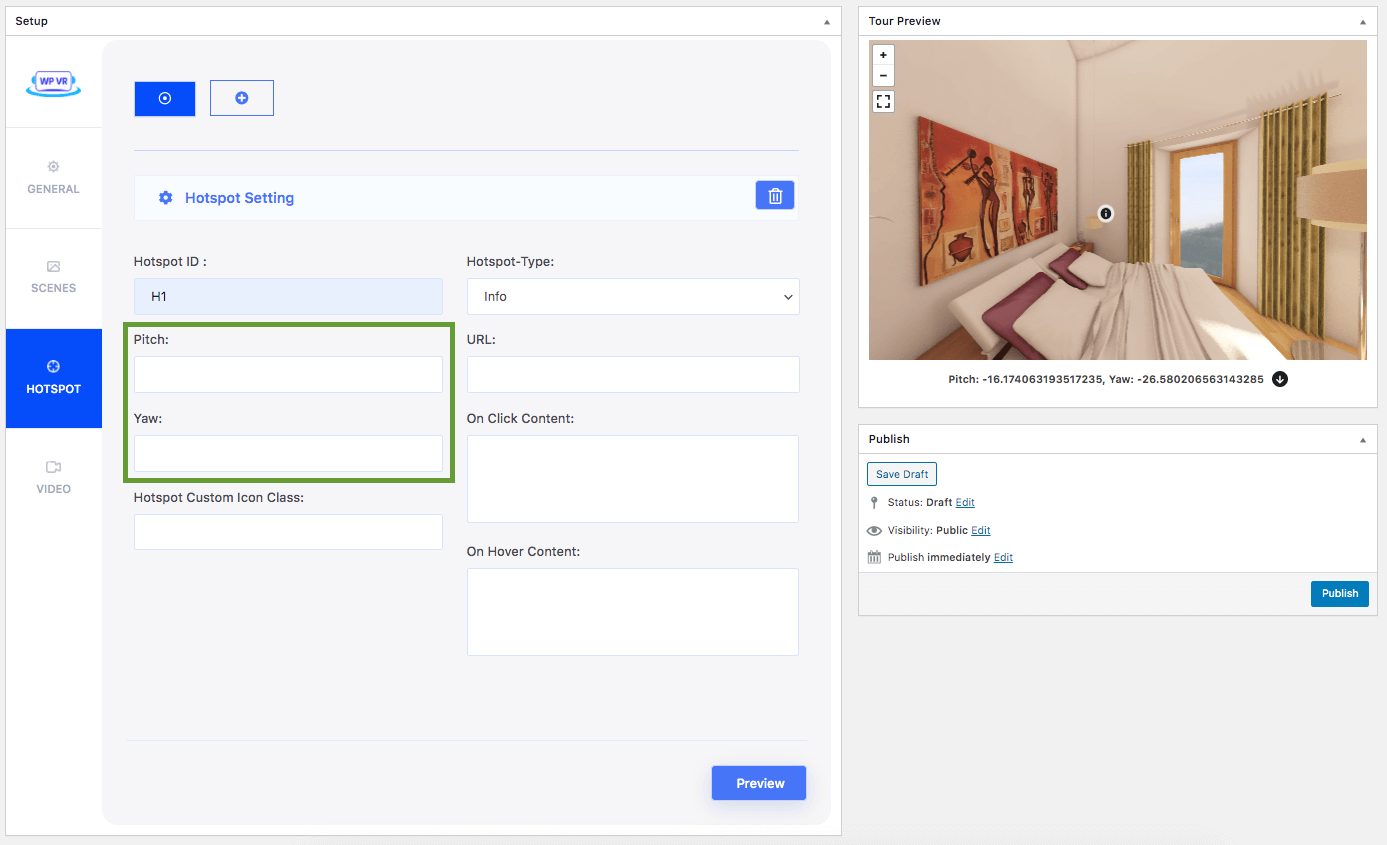Click the Hotspot Setting gear icon

166,198
